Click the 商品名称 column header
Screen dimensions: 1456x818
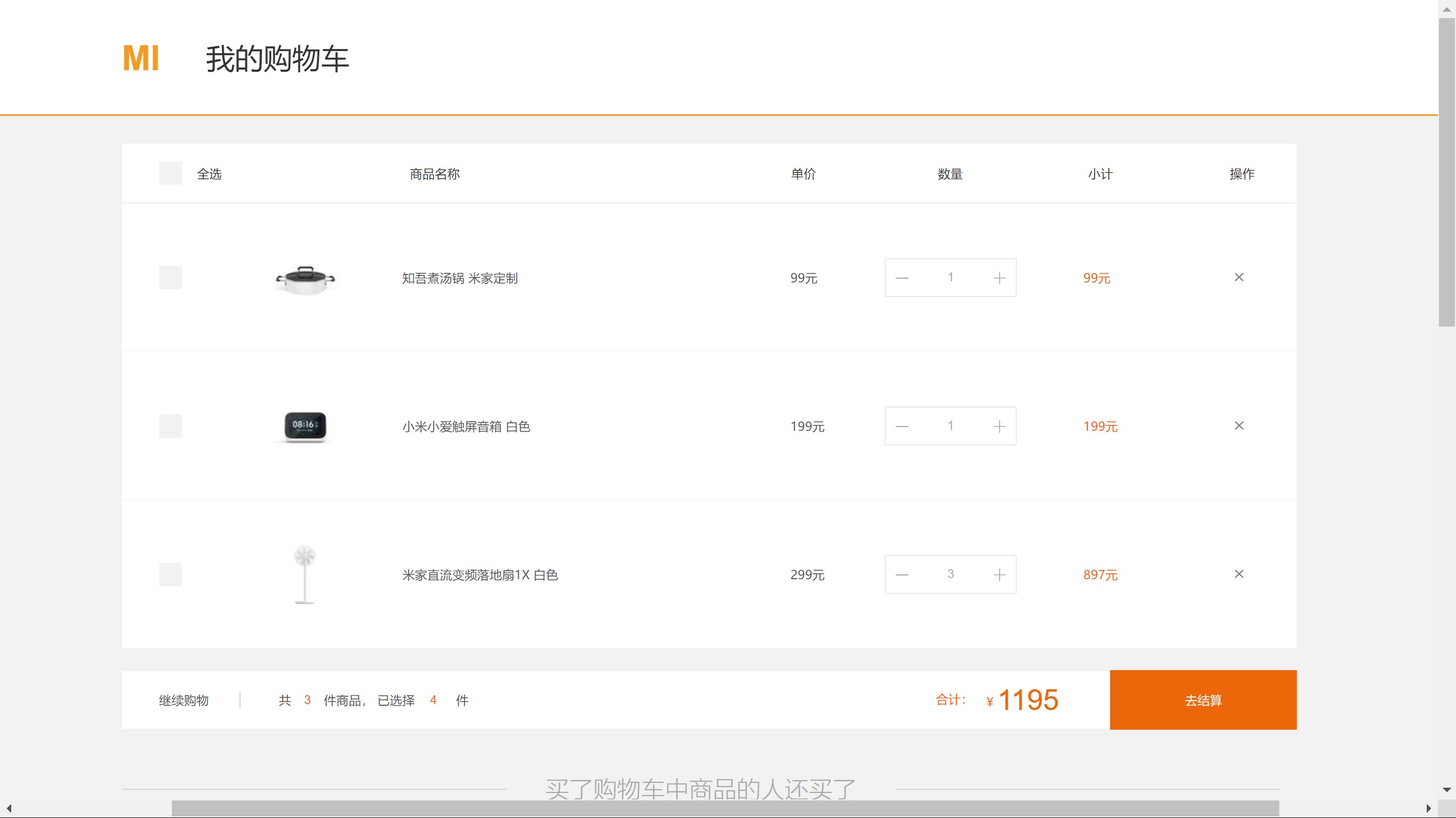click(435, 174)
